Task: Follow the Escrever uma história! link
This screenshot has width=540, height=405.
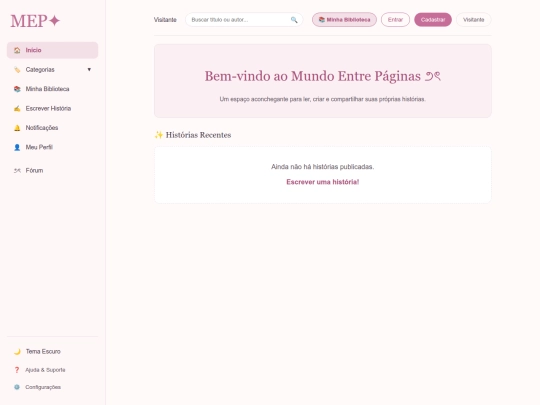Action: pyautogui.click(x=323, y=182)
